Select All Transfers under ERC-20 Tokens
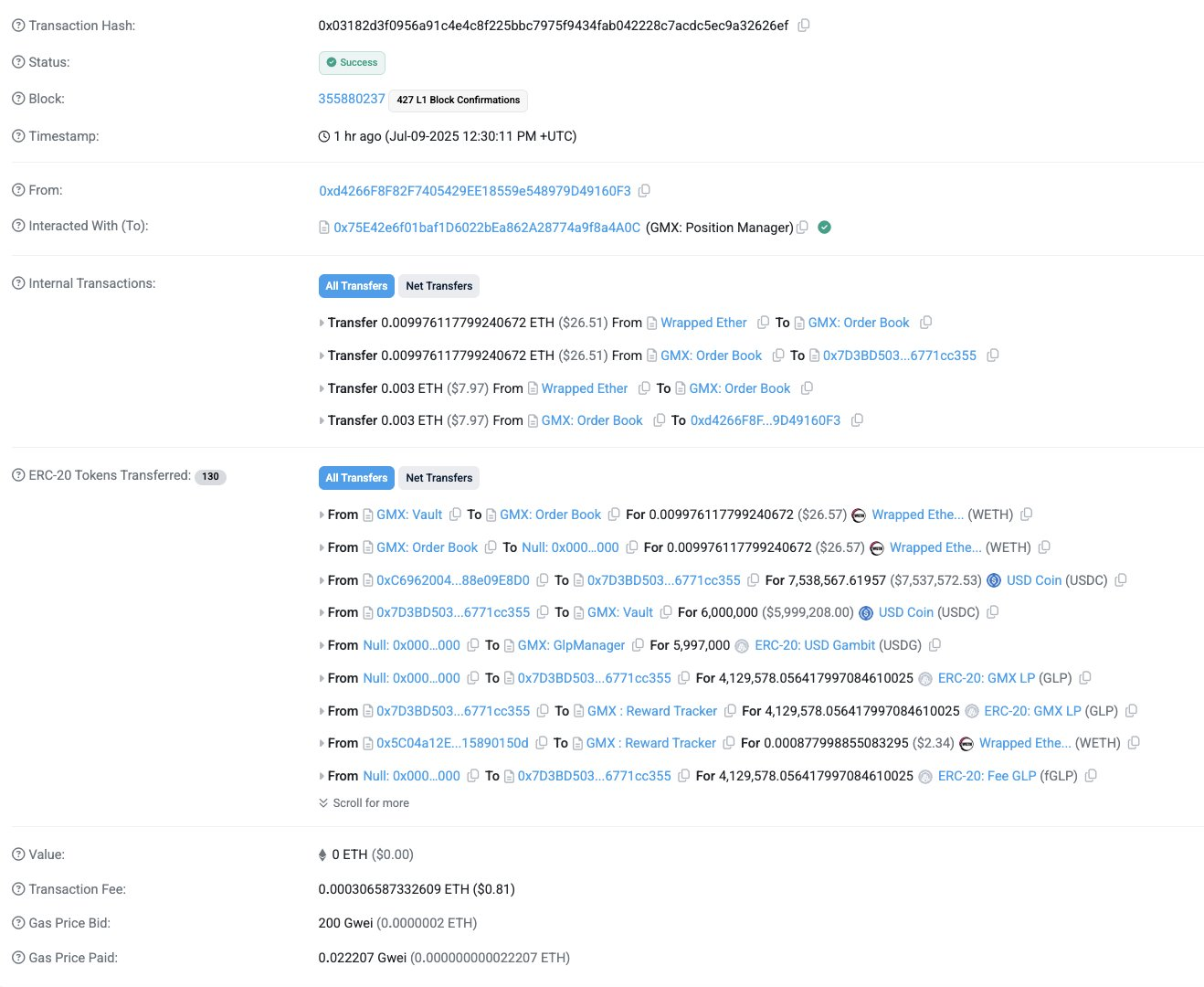This screenshot has height=987, width=1204. (x=356, y=478)
